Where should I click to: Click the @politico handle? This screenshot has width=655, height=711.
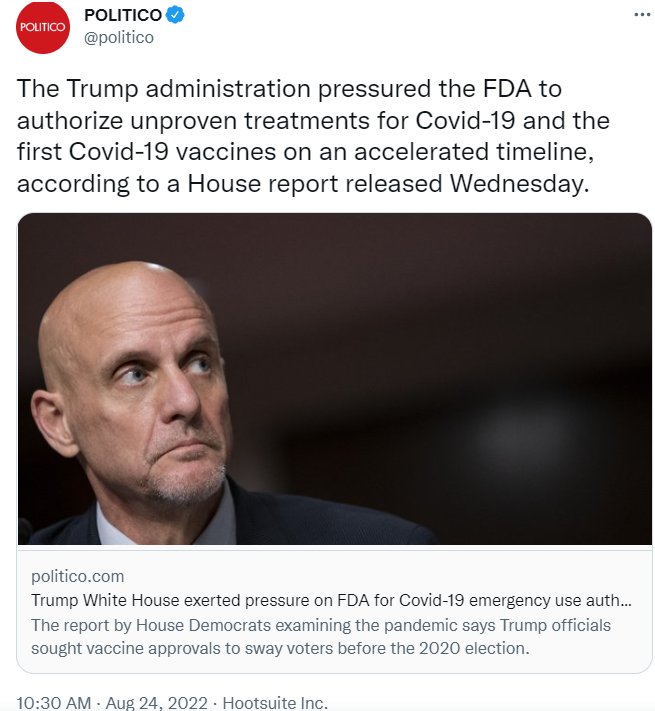point(119,38)
